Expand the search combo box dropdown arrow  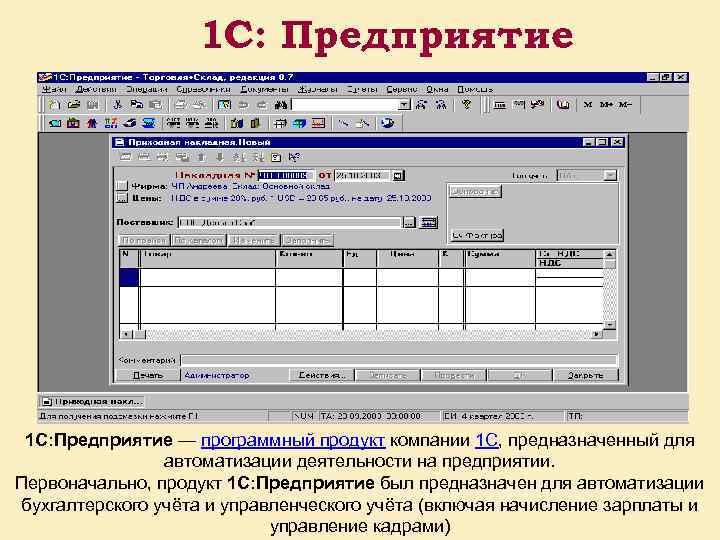pos(403,105)
